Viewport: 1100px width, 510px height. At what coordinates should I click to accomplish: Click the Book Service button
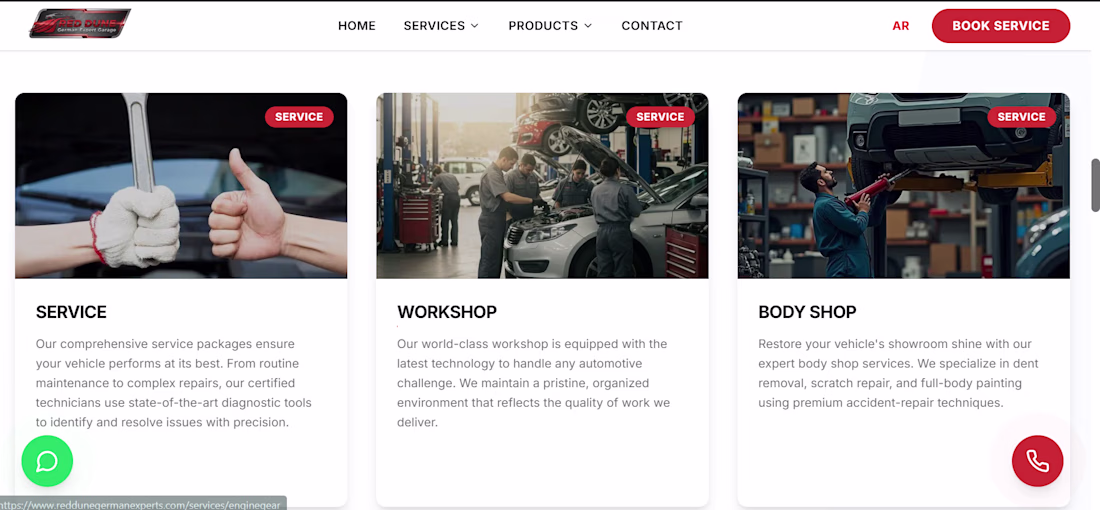(1000, 26)
